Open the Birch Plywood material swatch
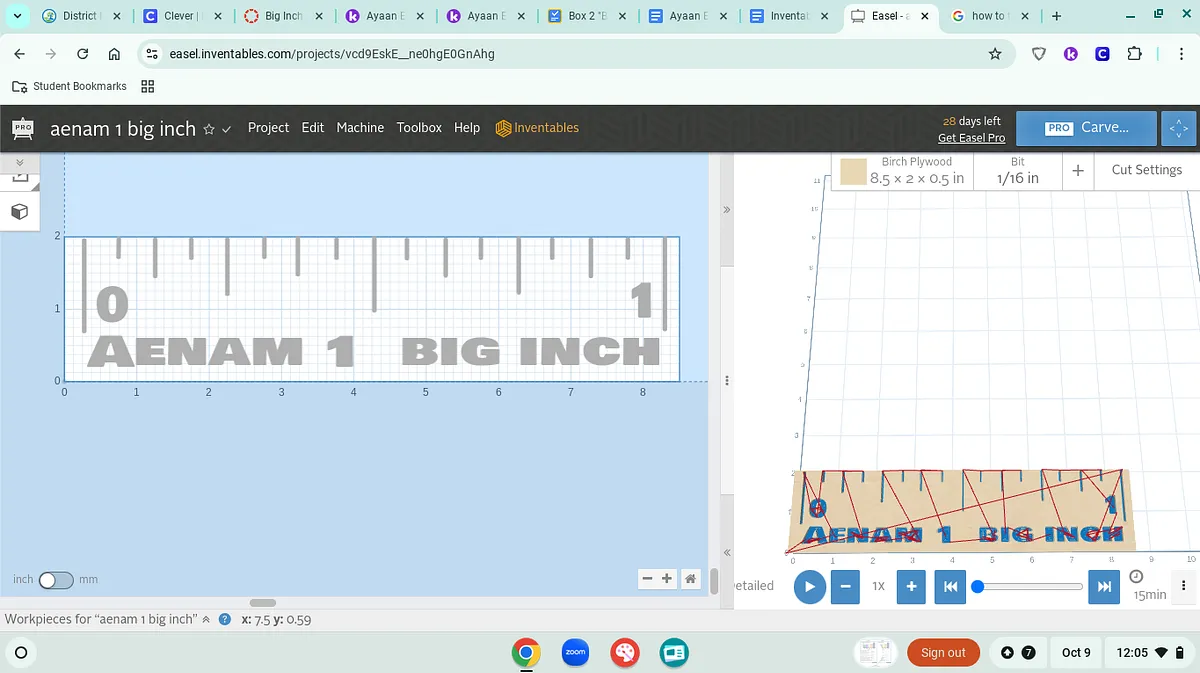The width and height of the screenshot is (1200, 673). click(x=853, y=171)
